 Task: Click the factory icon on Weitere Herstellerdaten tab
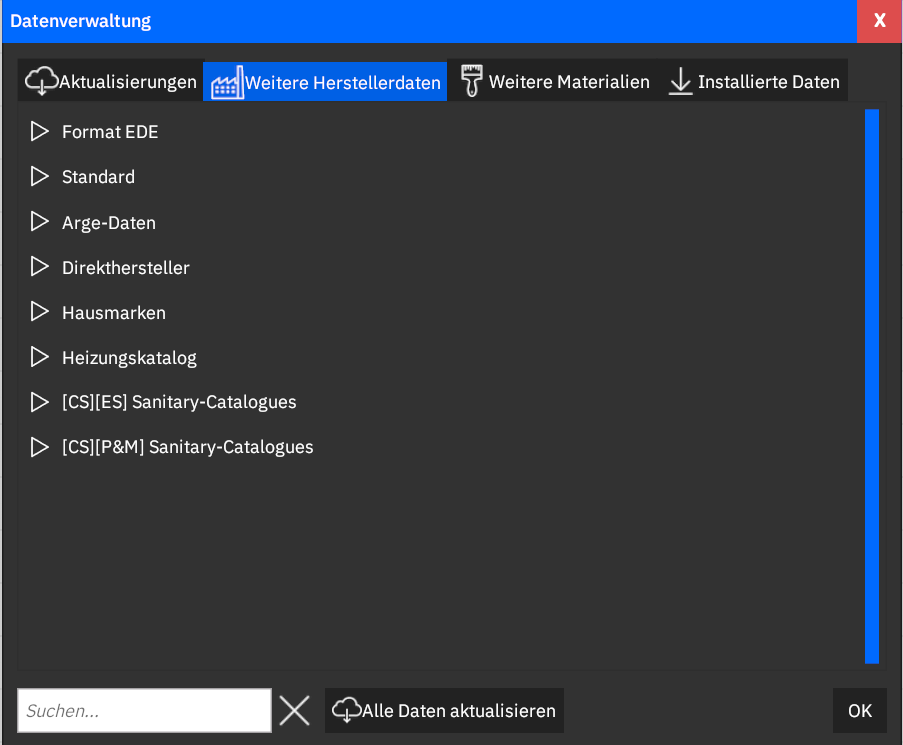227,82
